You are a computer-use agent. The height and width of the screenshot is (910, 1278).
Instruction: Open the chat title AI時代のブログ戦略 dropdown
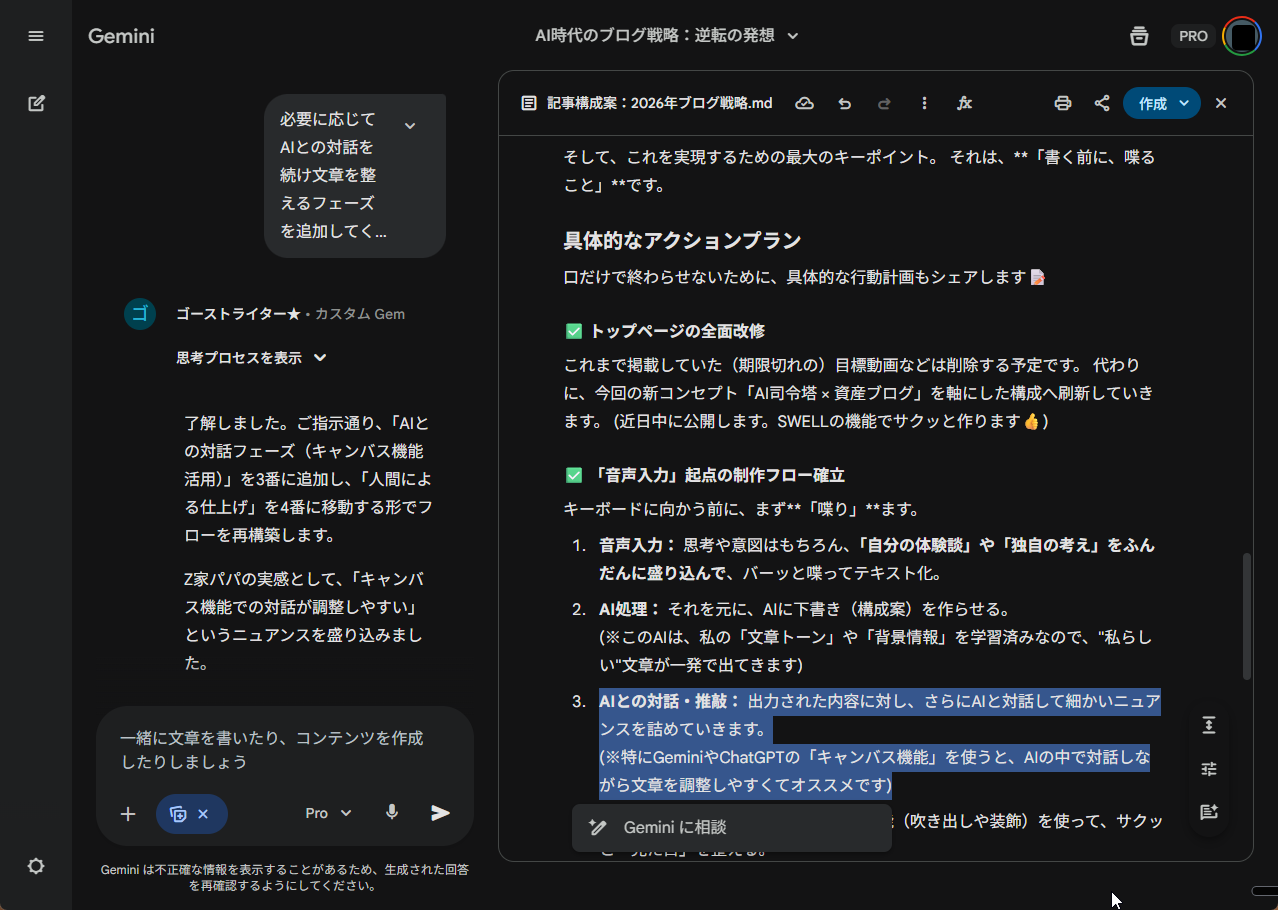coord(666,36)
